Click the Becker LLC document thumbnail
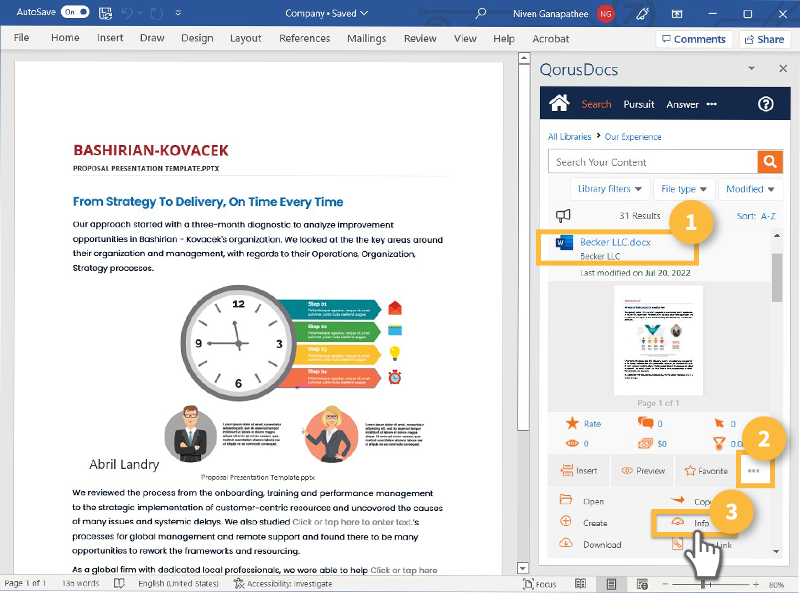Screen dimensions: 800x593 coord(658,340)
